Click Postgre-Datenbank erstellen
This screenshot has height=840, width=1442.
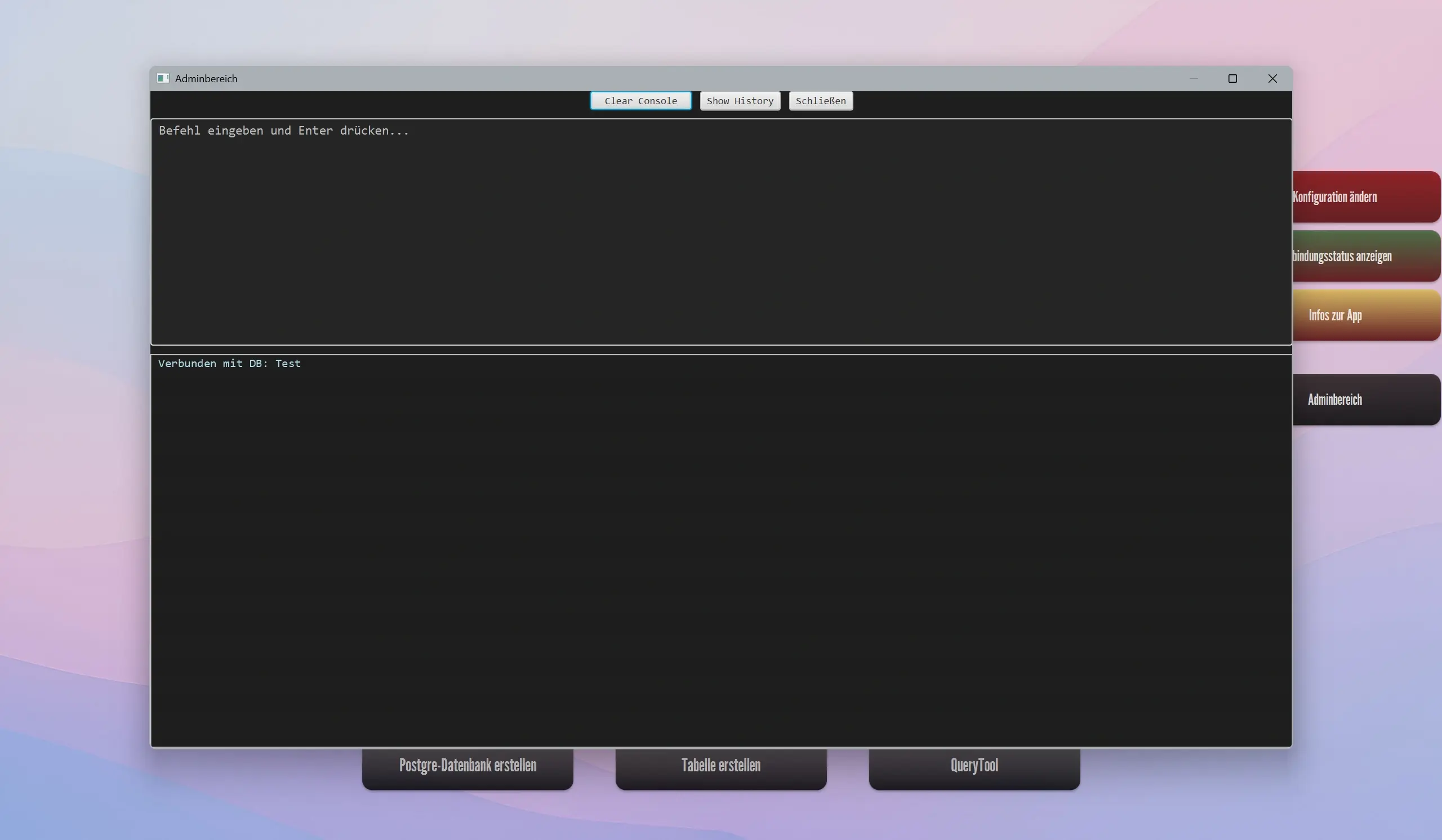coord(468,768)
